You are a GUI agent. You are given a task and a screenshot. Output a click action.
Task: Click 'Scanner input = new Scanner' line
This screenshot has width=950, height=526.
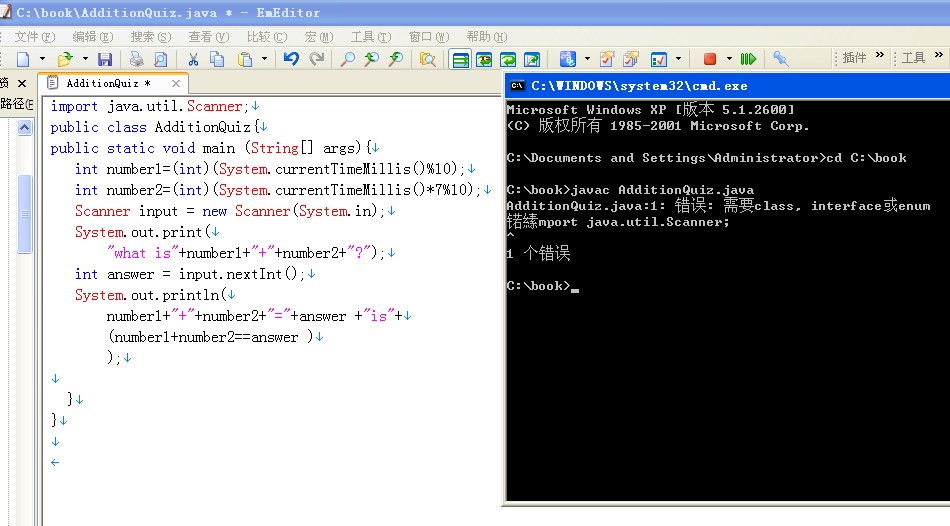[x=230, y=211]
